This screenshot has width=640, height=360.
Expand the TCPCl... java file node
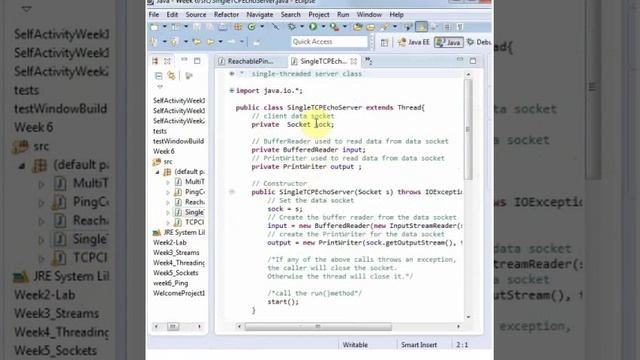168,223
